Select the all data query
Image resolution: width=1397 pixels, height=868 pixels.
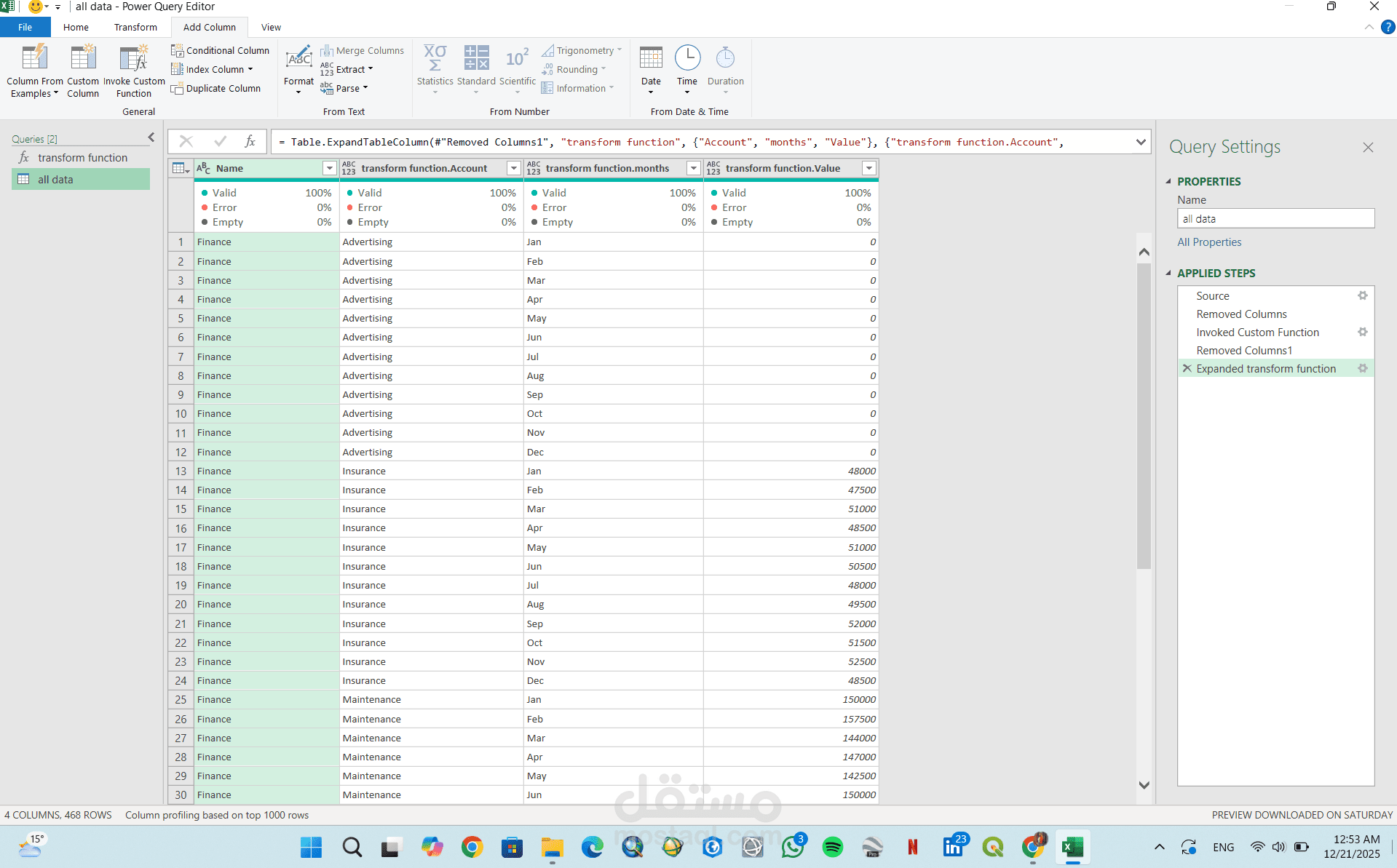tap(81, 179)
